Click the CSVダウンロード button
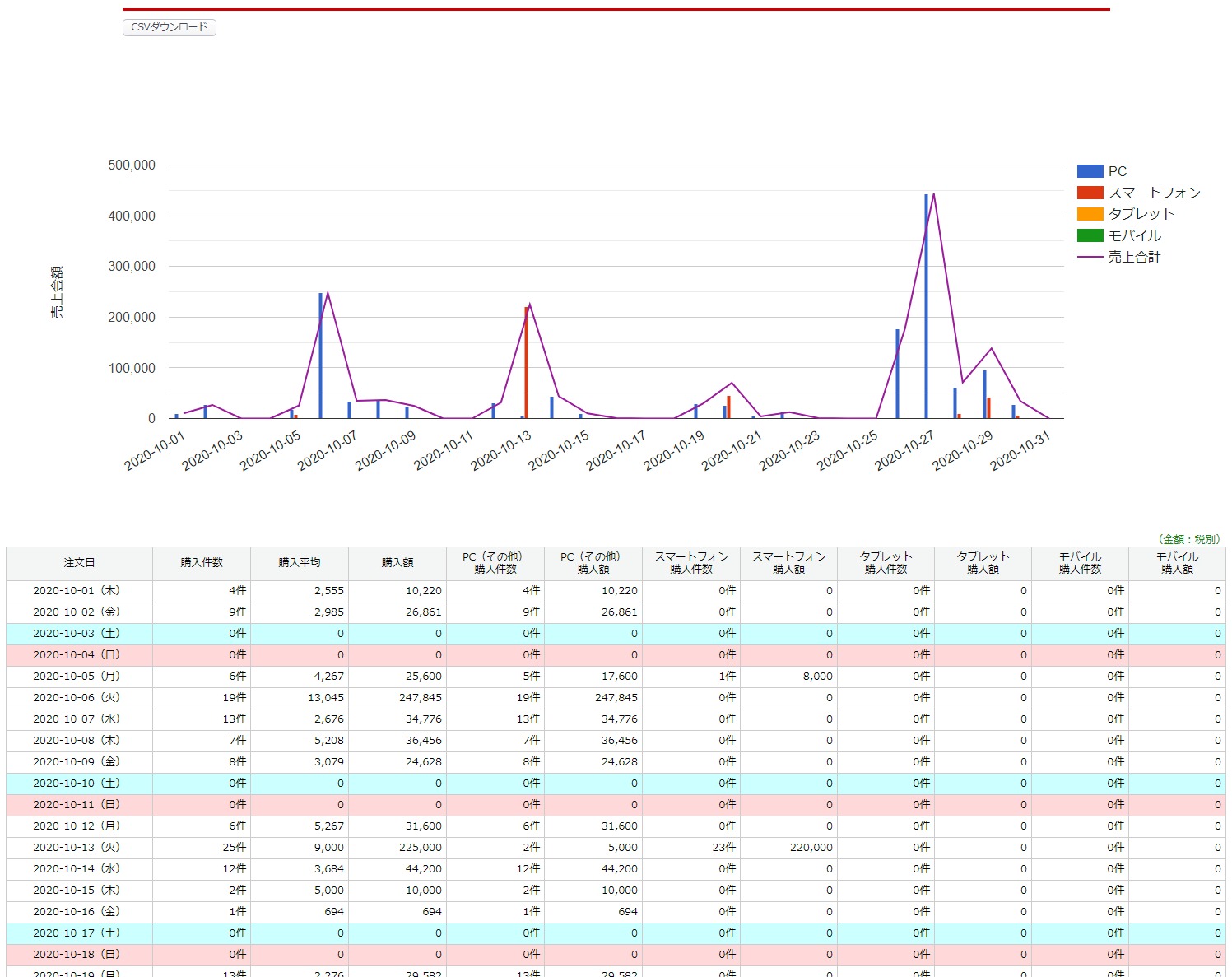 (169, 27)
